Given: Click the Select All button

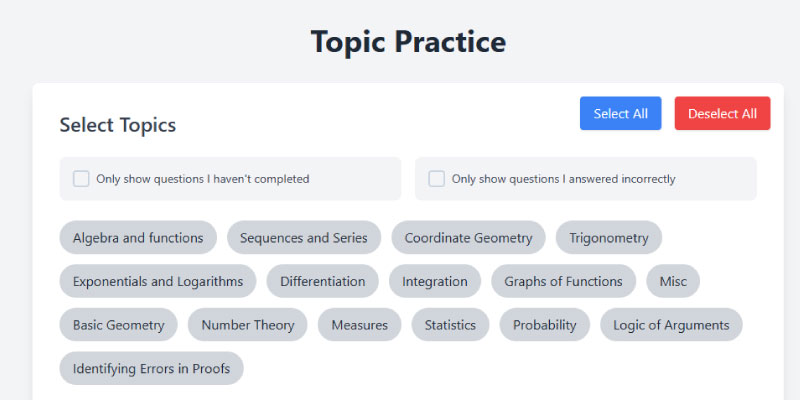Looking at the screenshot, I should point(620,113).
